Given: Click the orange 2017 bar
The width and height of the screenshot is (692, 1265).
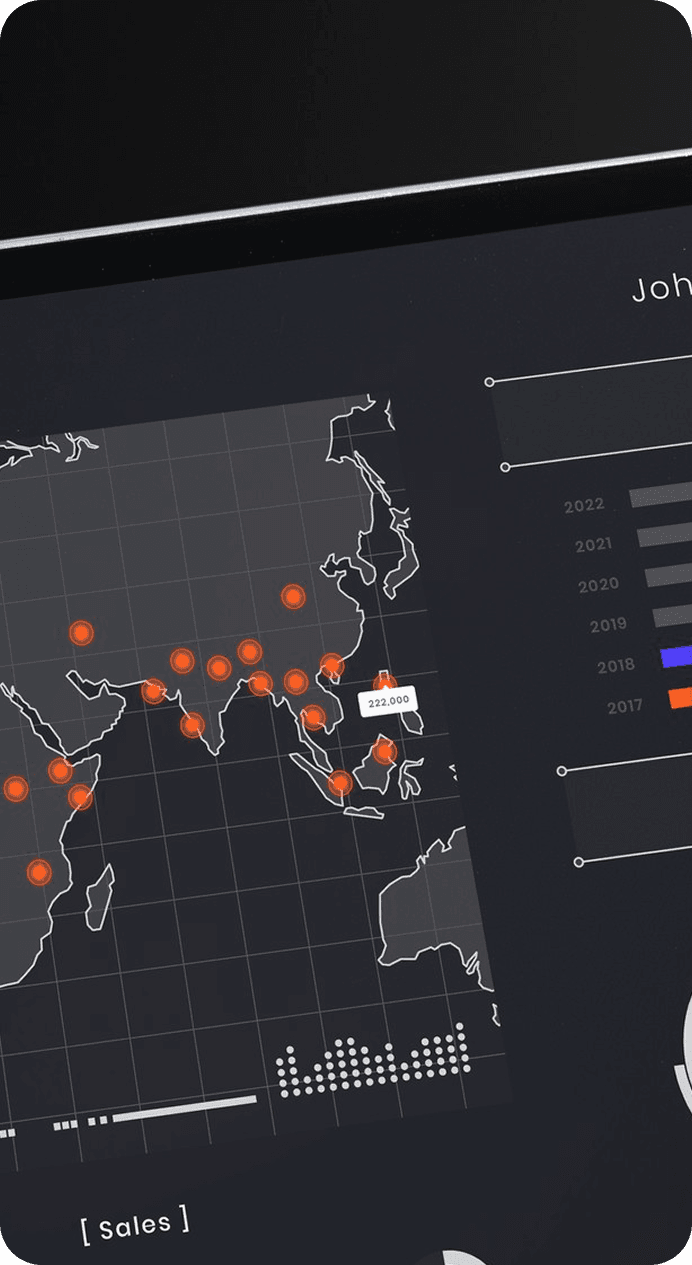Looking at the screenshot, I should (x=680, y=698).
